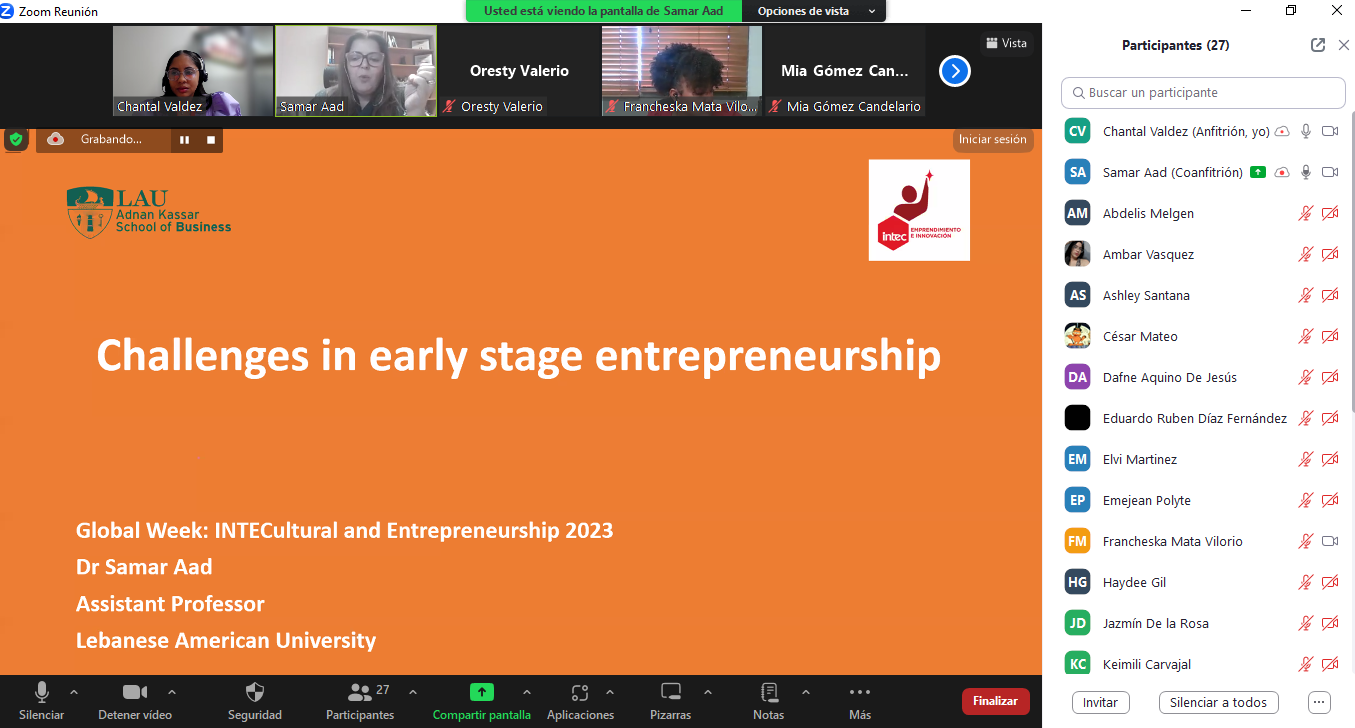Pause the recording
This screenshot has width=1355, height=728.
(185, 140)
